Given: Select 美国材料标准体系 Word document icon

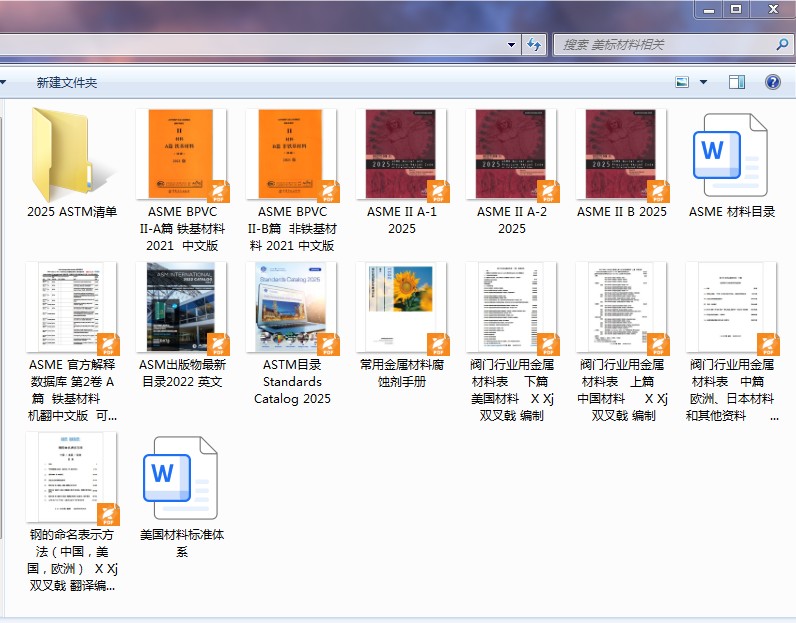Looking at the screenshot, I should tap(180, 477).
